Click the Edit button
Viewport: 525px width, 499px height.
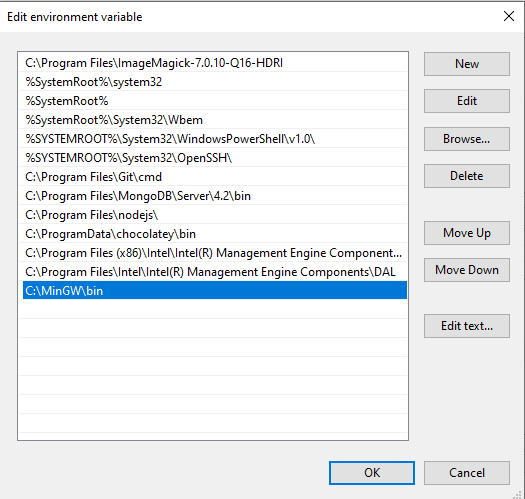[467, 101]
